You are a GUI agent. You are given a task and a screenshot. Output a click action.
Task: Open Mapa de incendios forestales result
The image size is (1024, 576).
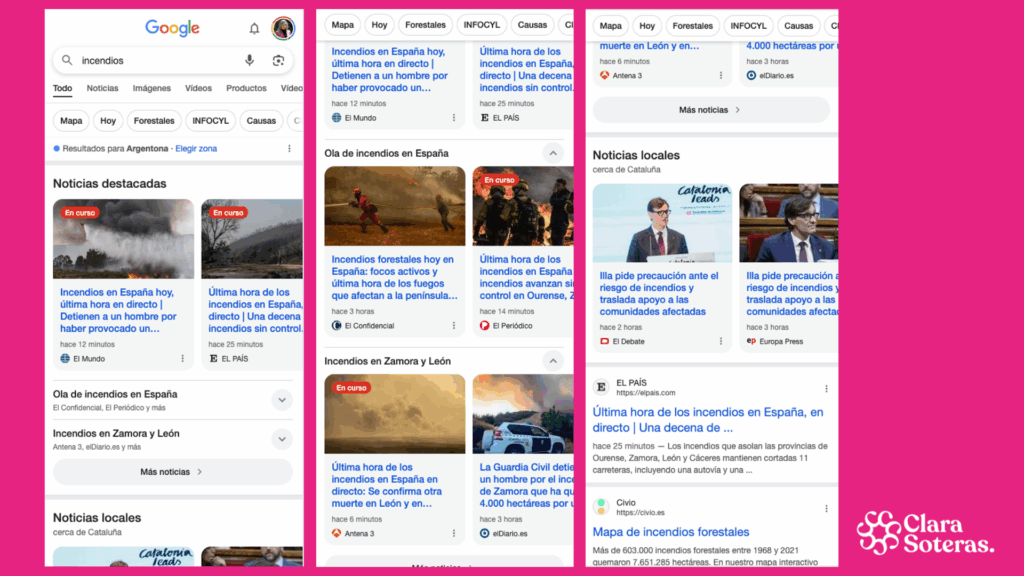click(x=671, y=532)
